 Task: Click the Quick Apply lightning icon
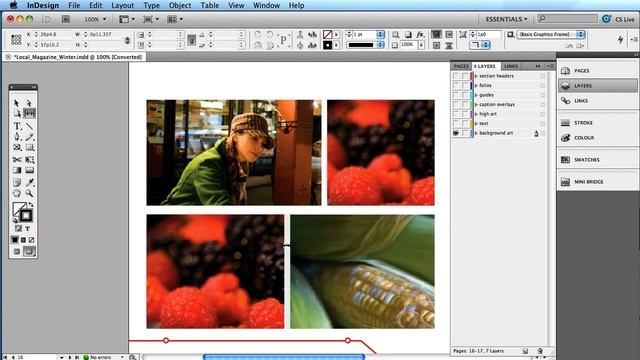[620, 40]
